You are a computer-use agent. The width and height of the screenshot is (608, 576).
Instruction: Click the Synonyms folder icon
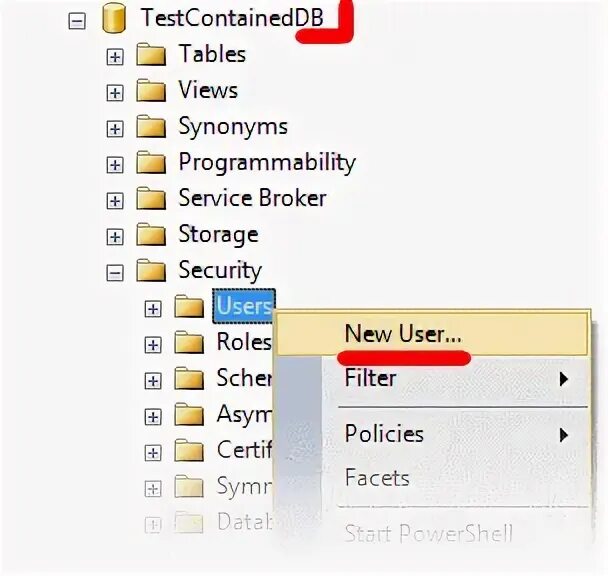click(x=151, y=127)
